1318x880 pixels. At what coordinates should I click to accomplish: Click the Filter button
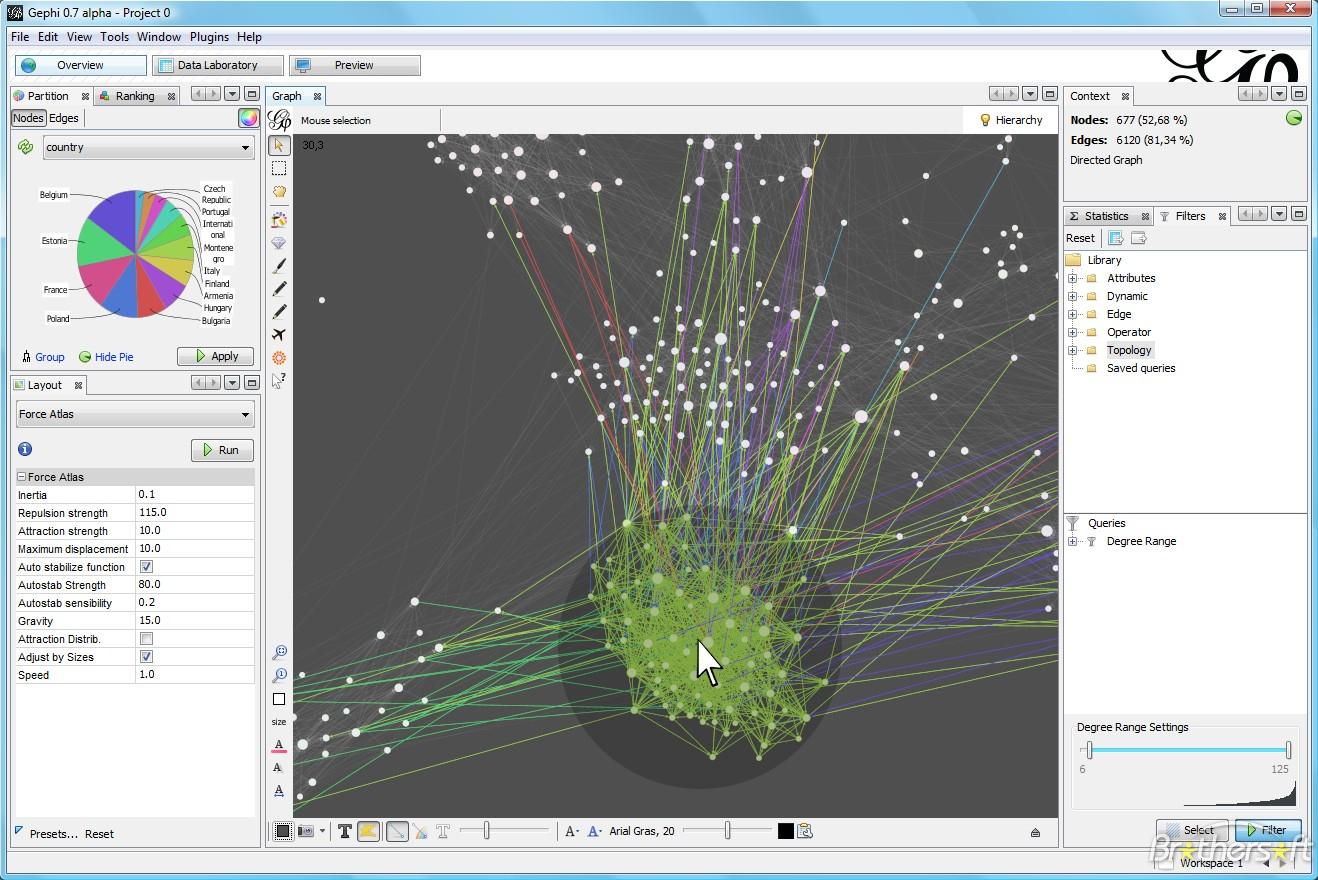click(1267, 830)
